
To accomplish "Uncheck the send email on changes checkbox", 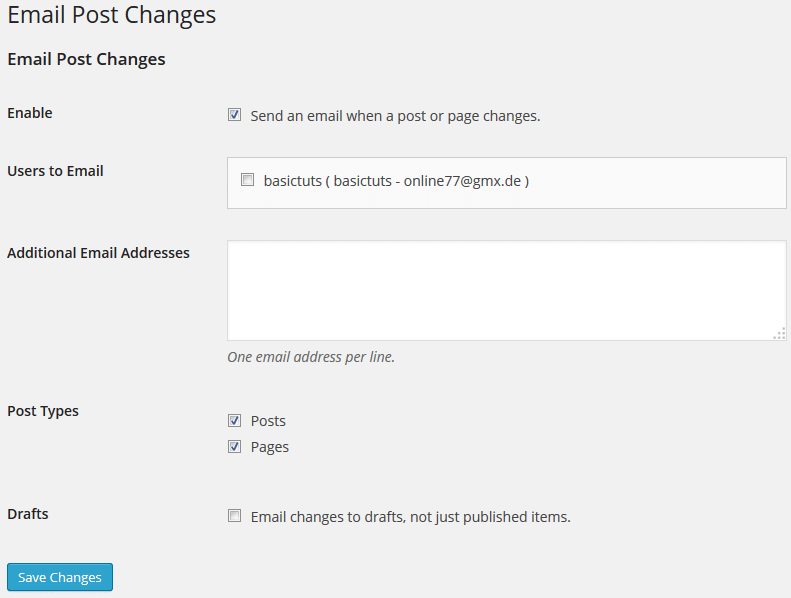I will click(235, 115).
